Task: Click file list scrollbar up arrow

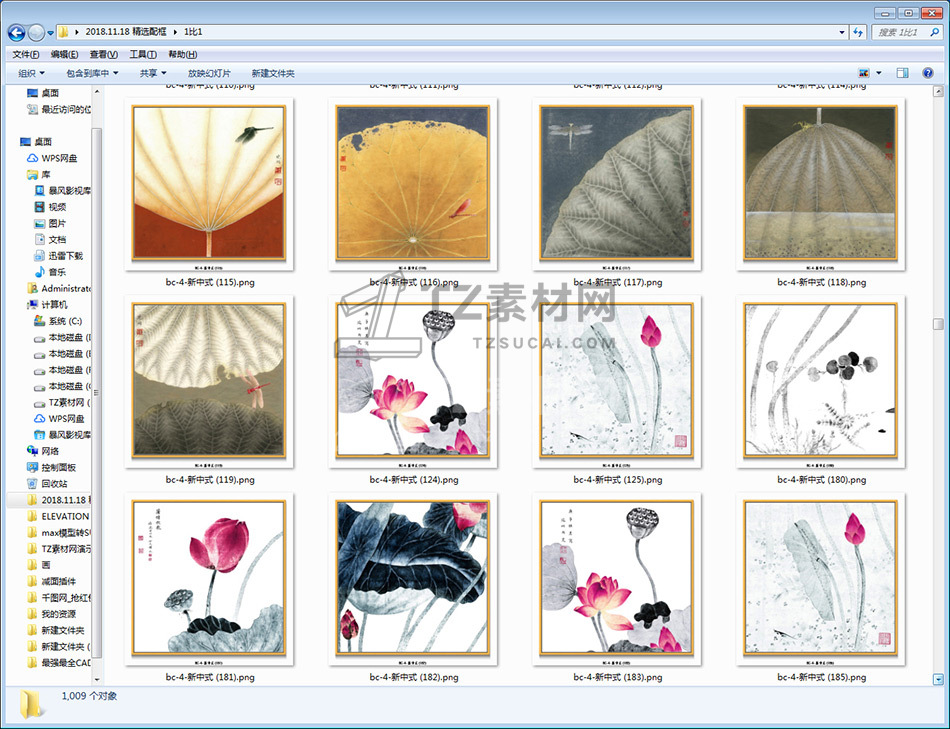Action: click(938, 92)
